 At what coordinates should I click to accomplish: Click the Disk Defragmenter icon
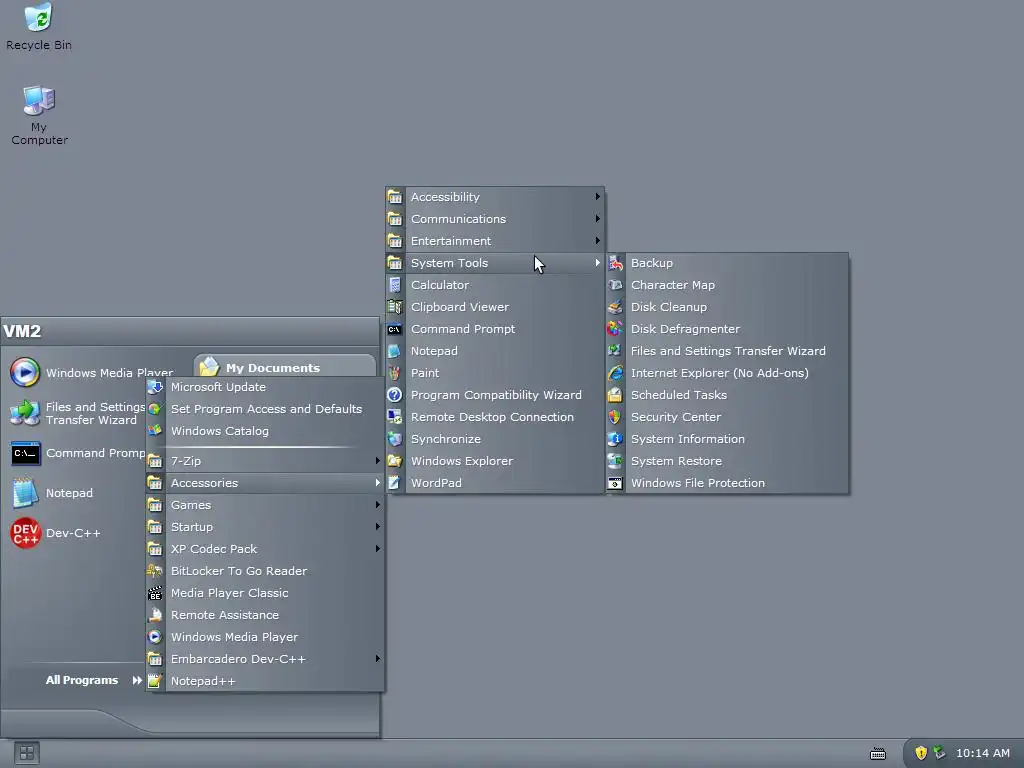pyautogui.click(x=615, y=329)
